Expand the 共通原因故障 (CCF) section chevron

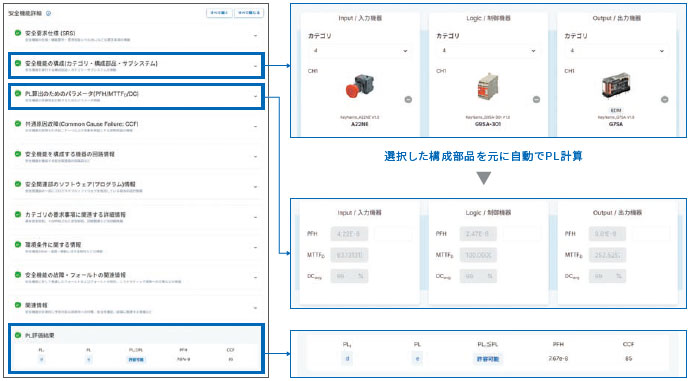click(256, 127)
